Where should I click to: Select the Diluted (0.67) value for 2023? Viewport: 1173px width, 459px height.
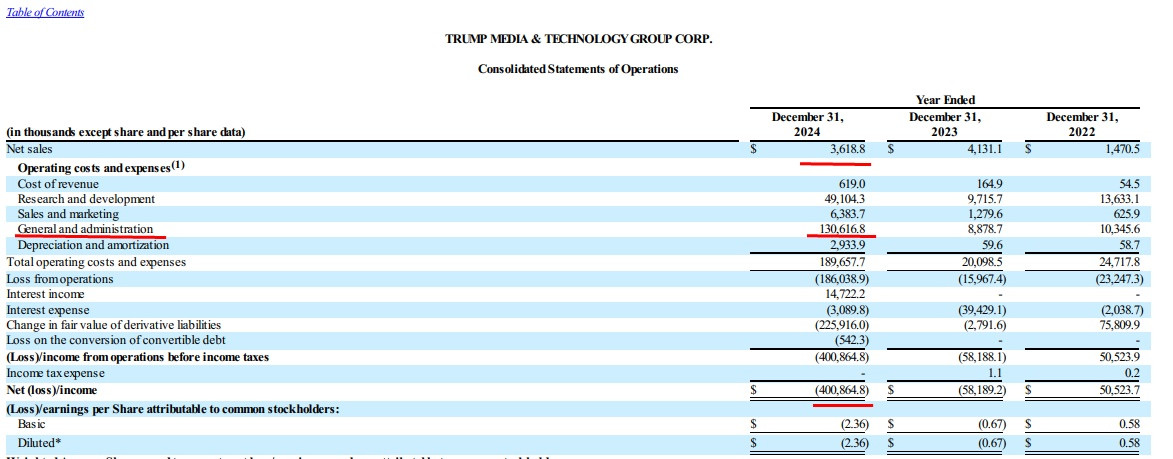pyautogui.click(x=991, y=442)
